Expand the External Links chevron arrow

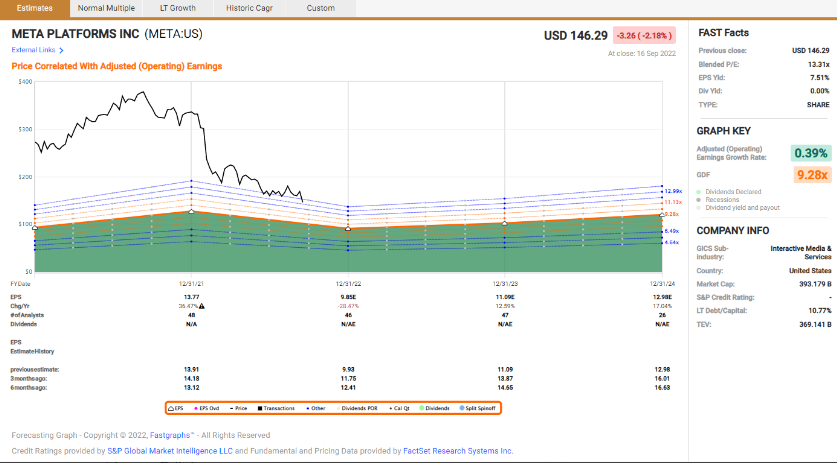coord(61,50)
